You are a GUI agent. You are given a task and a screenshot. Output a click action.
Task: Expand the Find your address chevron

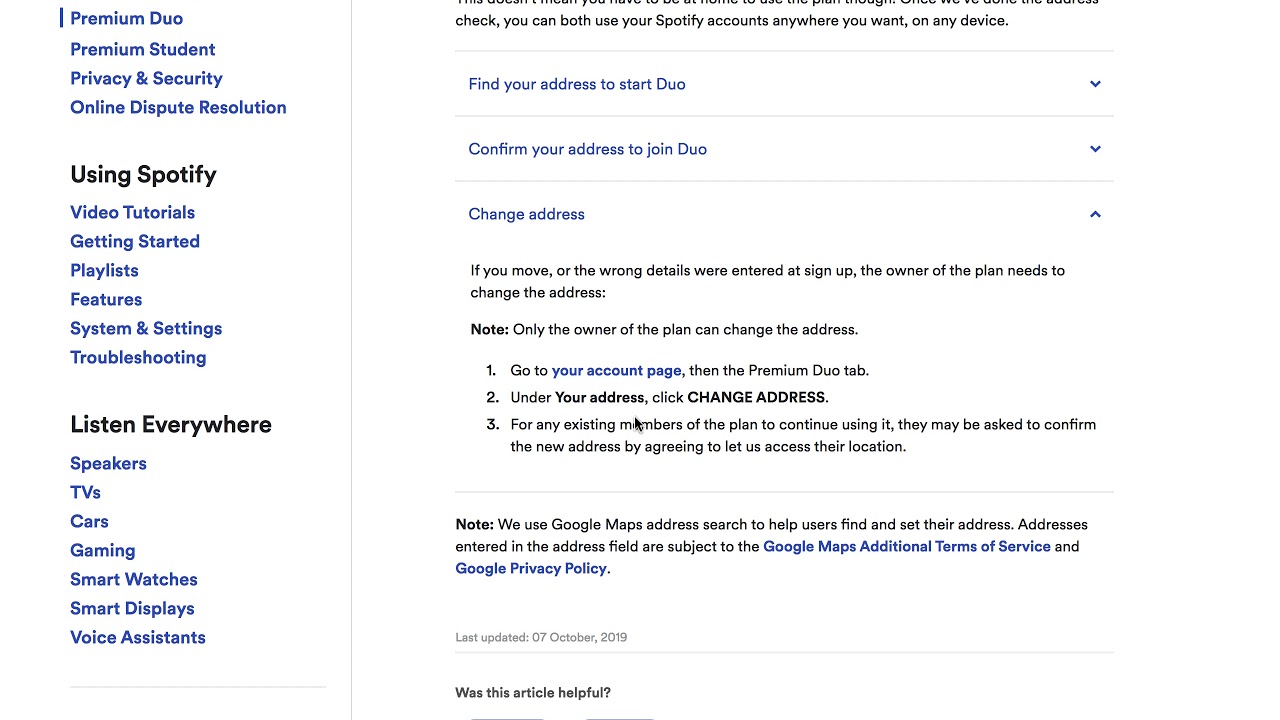click(x=1095, y=84)
